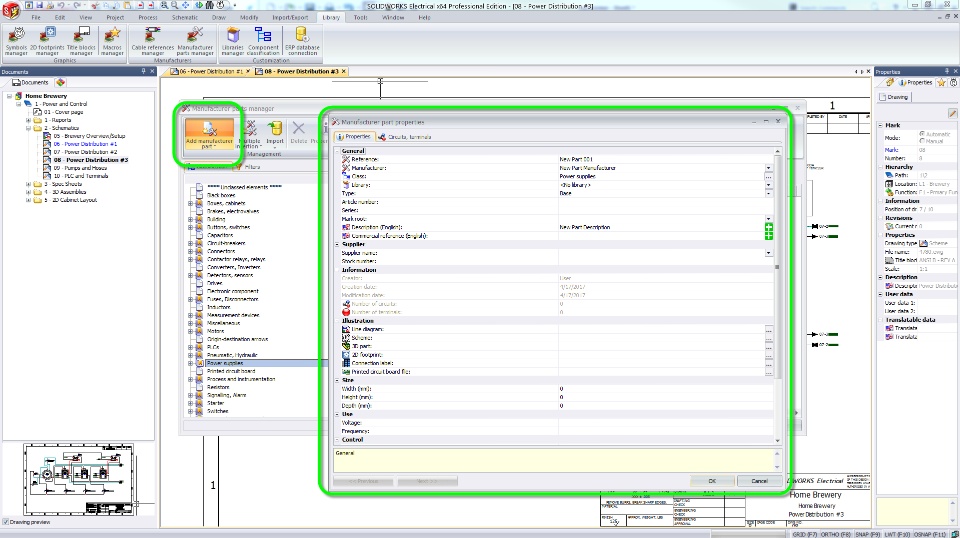
Task: Click the Cancel button
Action: [759, 481]
